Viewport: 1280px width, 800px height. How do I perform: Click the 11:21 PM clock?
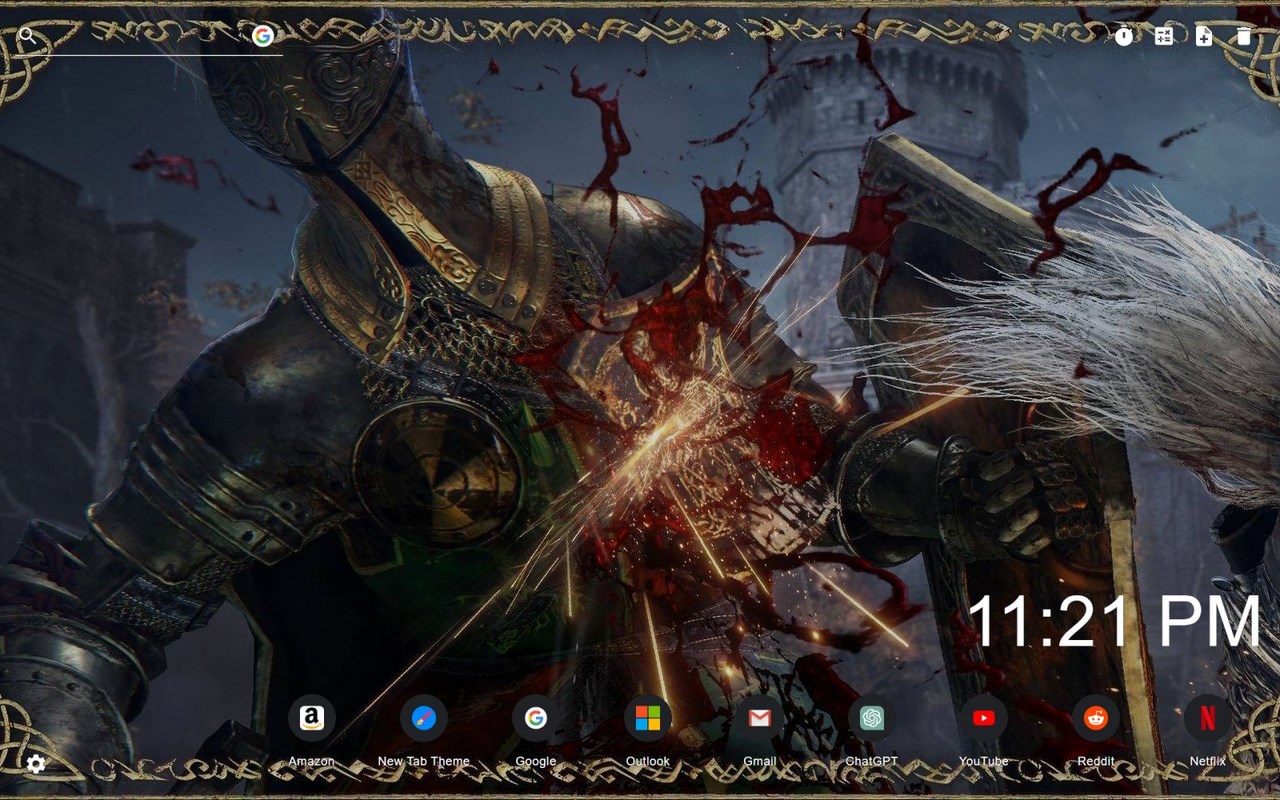(1114, 621)
